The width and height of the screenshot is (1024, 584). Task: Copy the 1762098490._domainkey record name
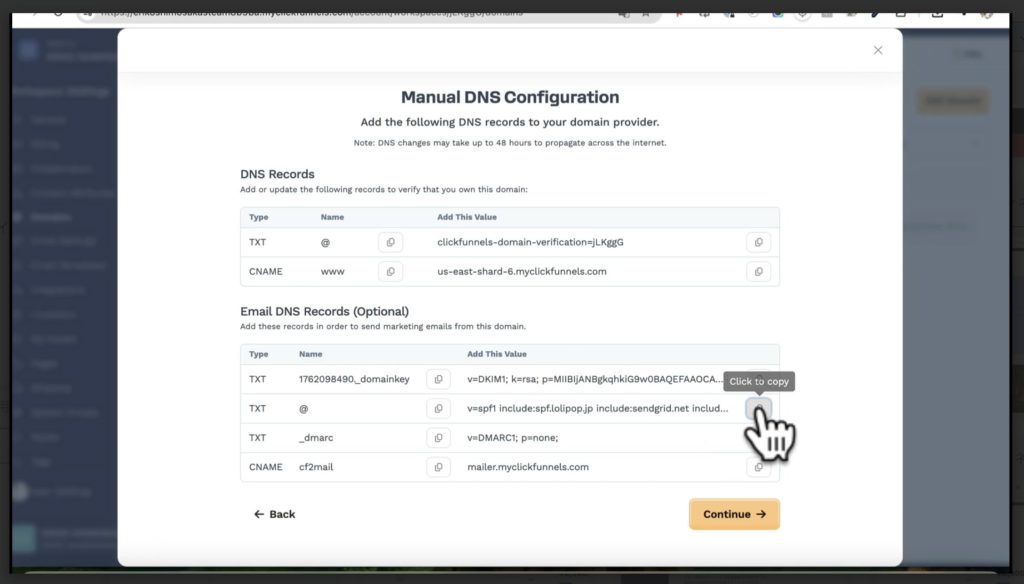click(438, 379)
